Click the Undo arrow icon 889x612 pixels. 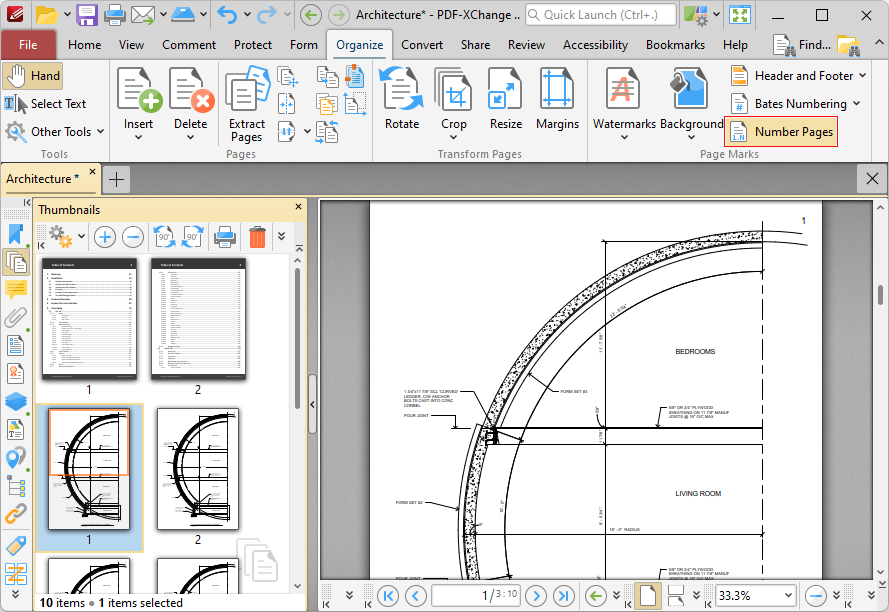point(227,15)
